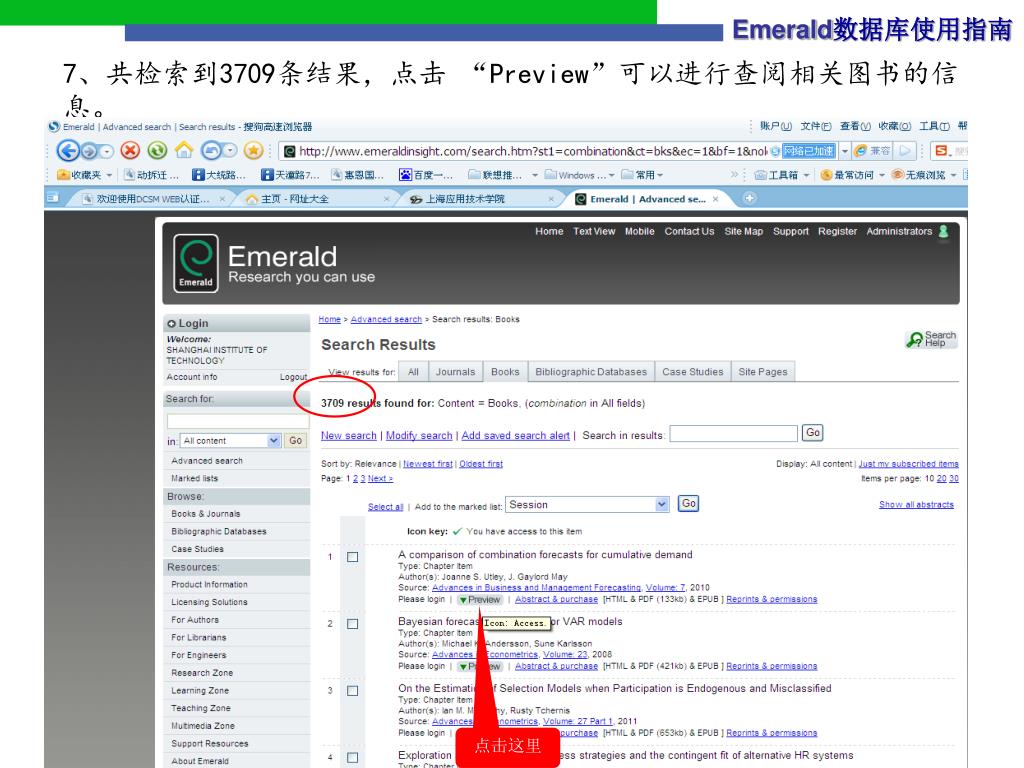Click the Logout link
The height and width of the screenshot is (768, 1024).
coord(293,377)
